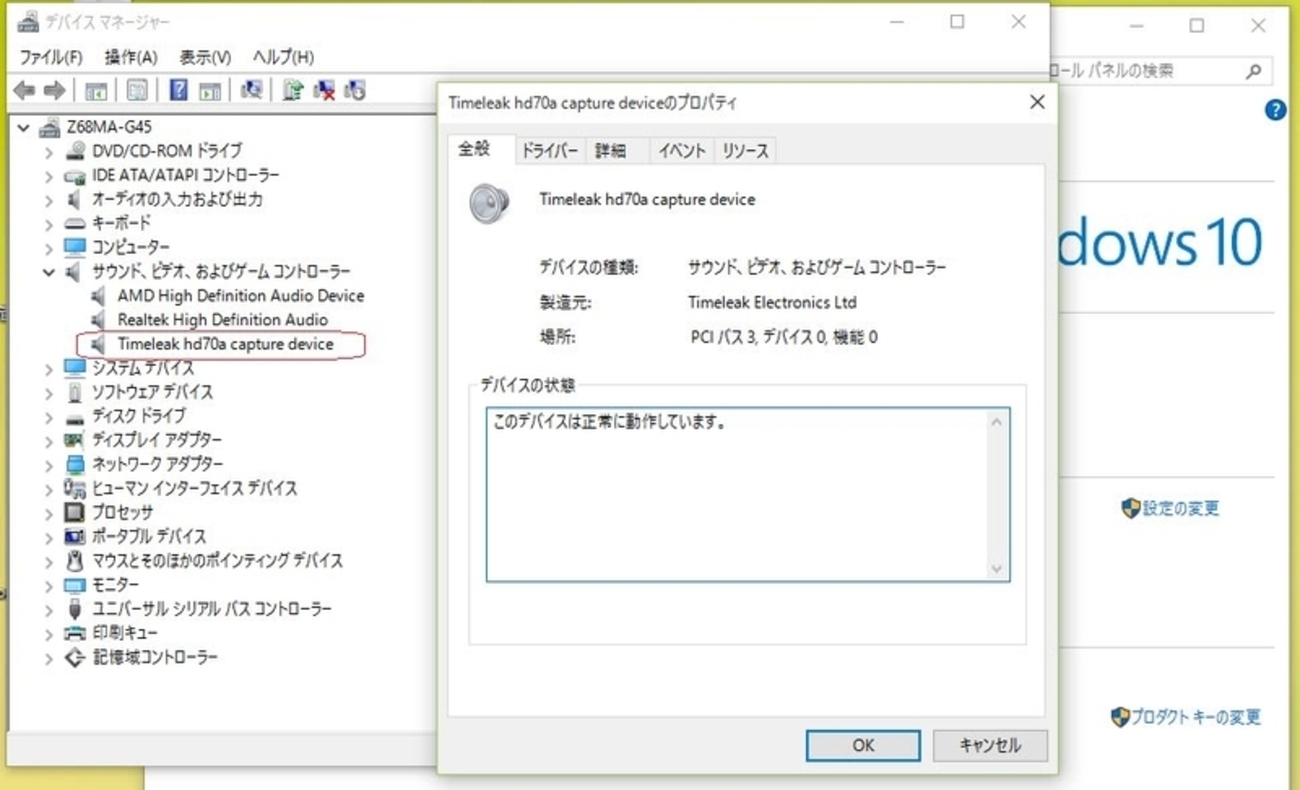Viewport: 1300px width, 790px height.
Task: Click the device status scrollbar down arrow
Action: (996, 568)
